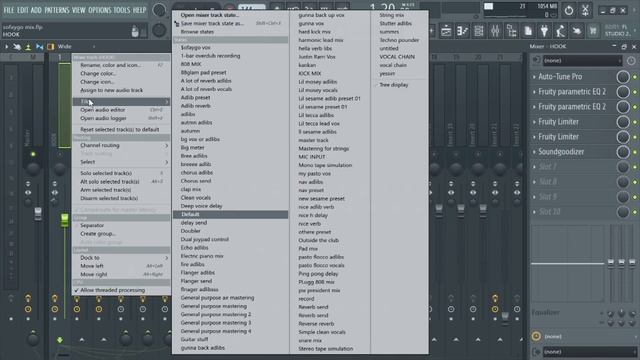Open the Mixer toolbar icon with faders
Image resolution: width=640 pixels, height=360 pixels.
(495, 31)
